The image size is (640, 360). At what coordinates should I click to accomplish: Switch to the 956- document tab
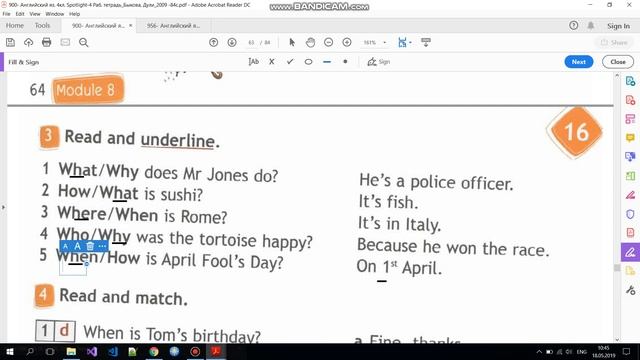[173, 26]
